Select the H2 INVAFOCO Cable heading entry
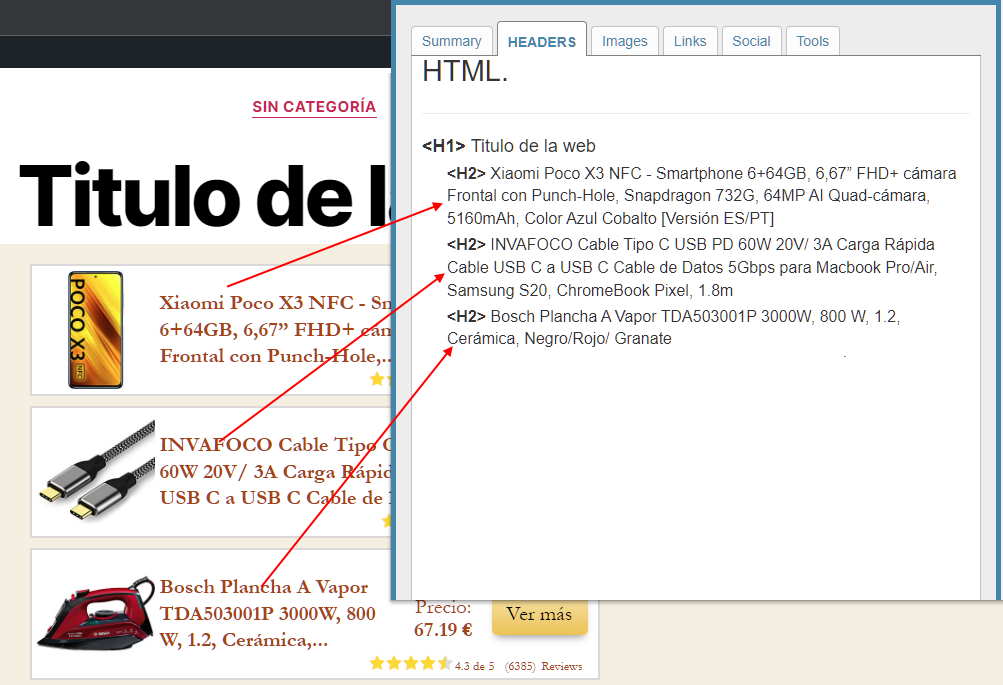 tap(692, 267)
